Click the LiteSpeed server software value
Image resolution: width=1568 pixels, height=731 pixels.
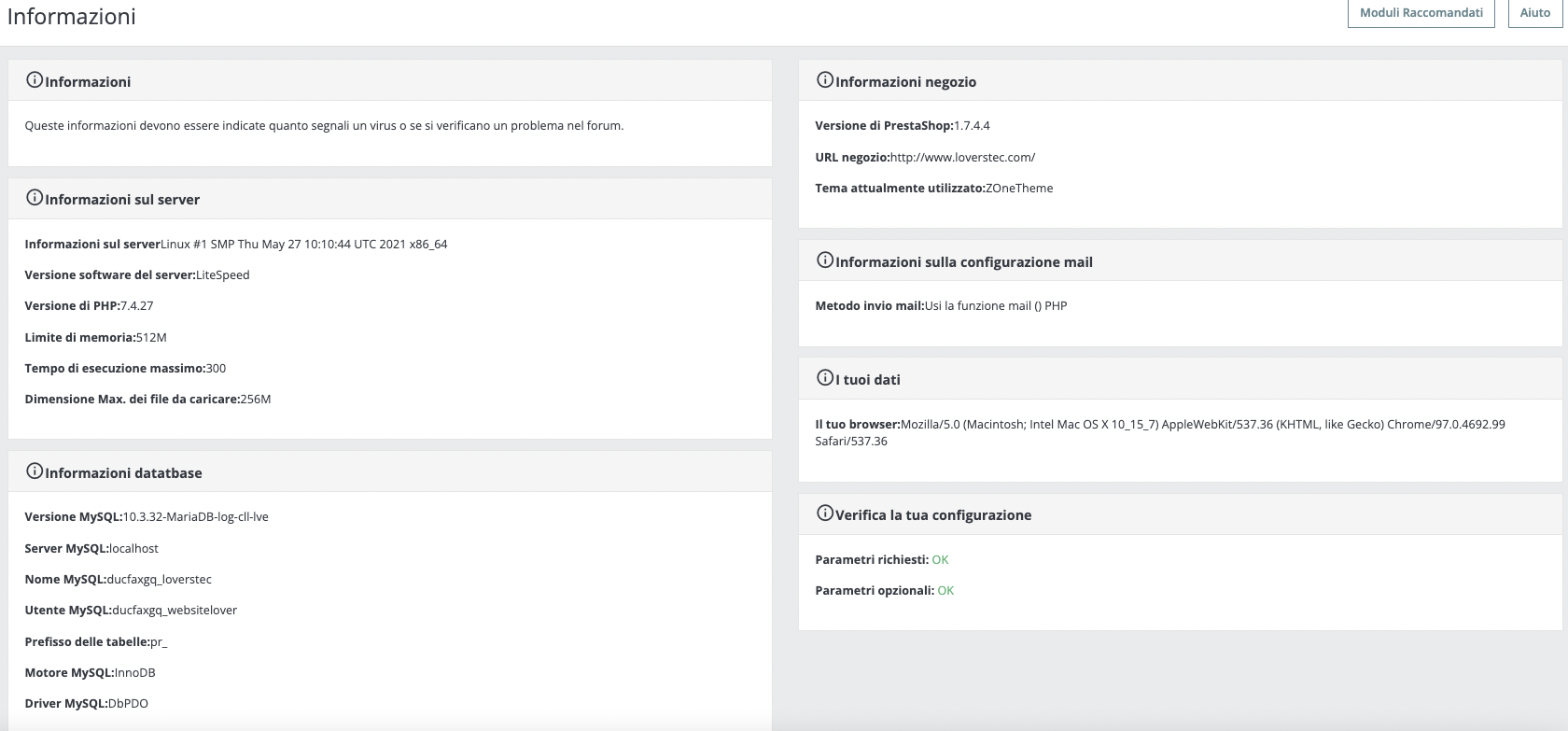(223, 274)
